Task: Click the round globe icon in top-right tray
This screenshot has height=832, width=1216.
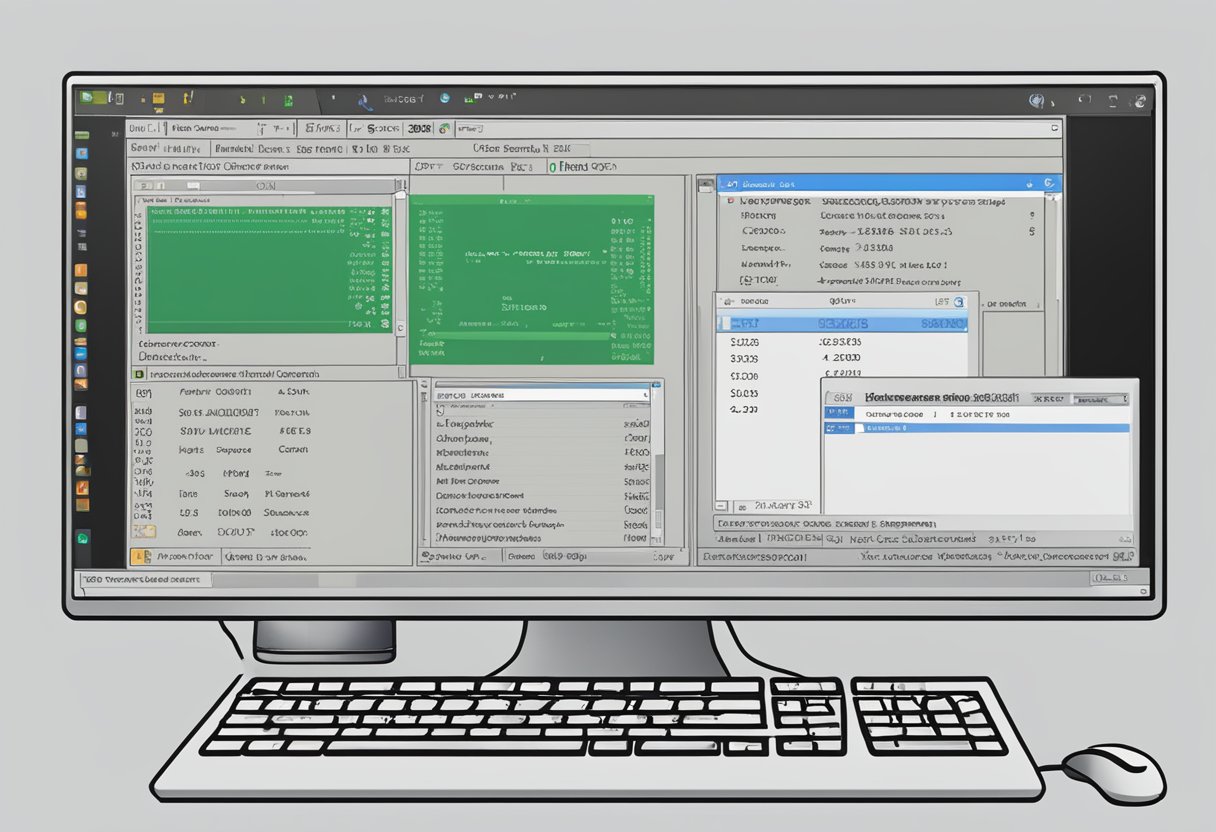Action: pos(1037,101)
